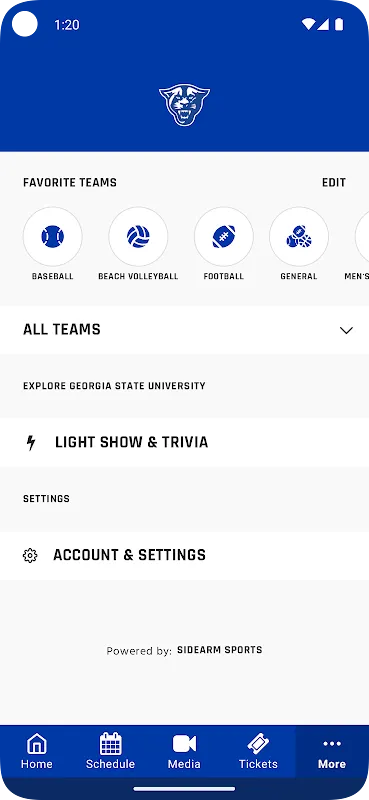Open the Home tab

click(37, 751)
